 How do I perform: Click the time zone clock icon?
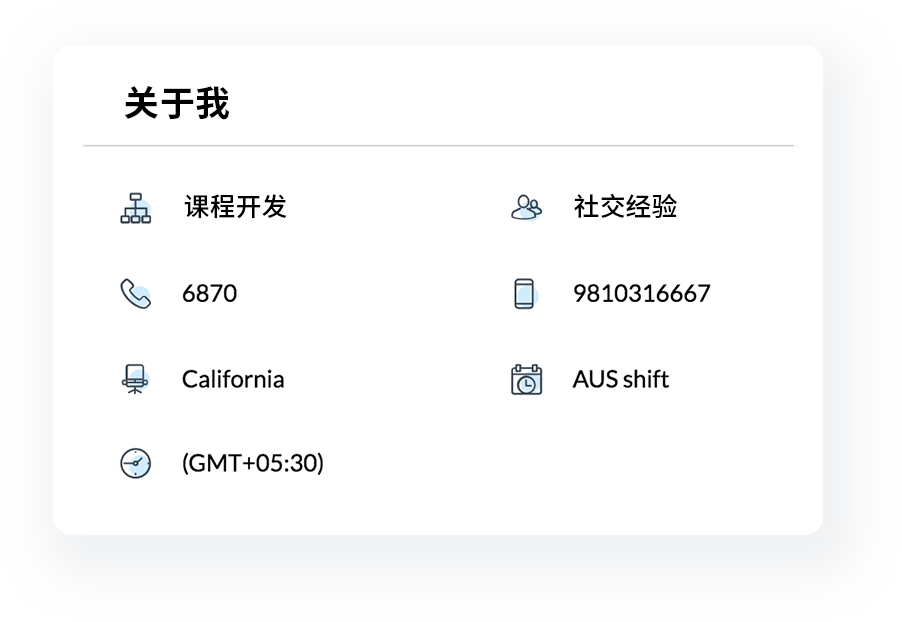click(135, 464)
